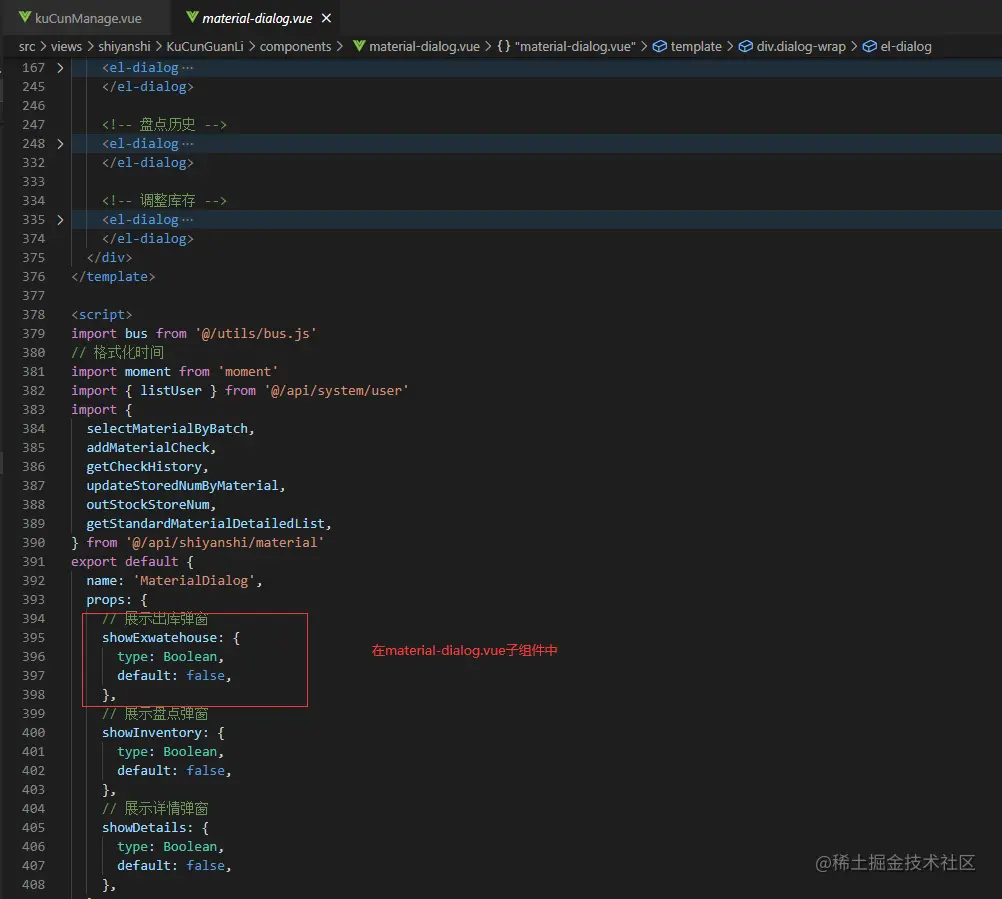The width and height of the screenshot is (1002, 899).
Task: Close the material-dialog.vue tab
Action: [x=326, y=18]
